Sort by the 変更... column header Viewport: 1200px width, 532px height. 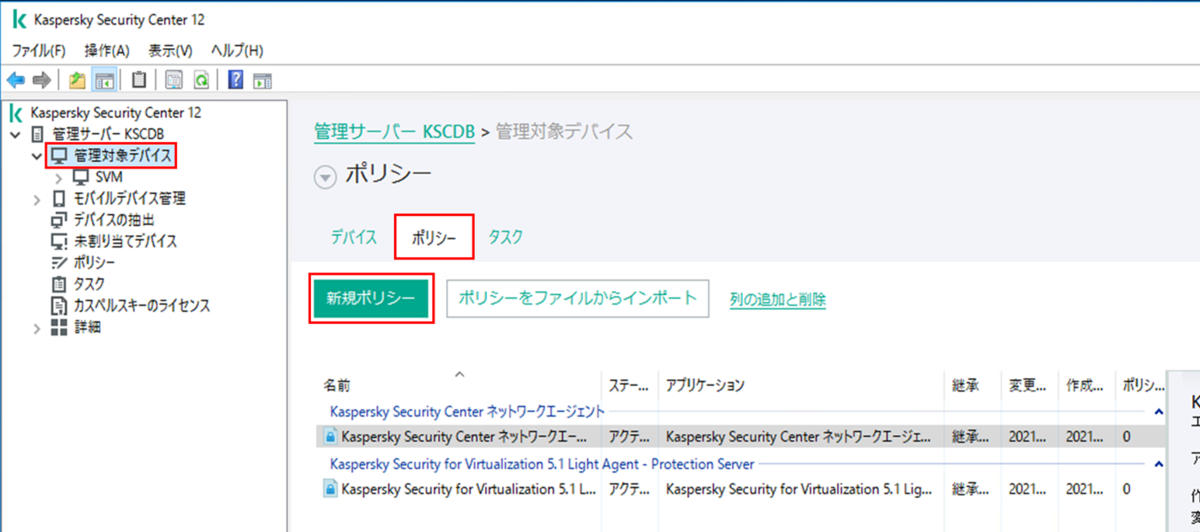point(1028,385)
